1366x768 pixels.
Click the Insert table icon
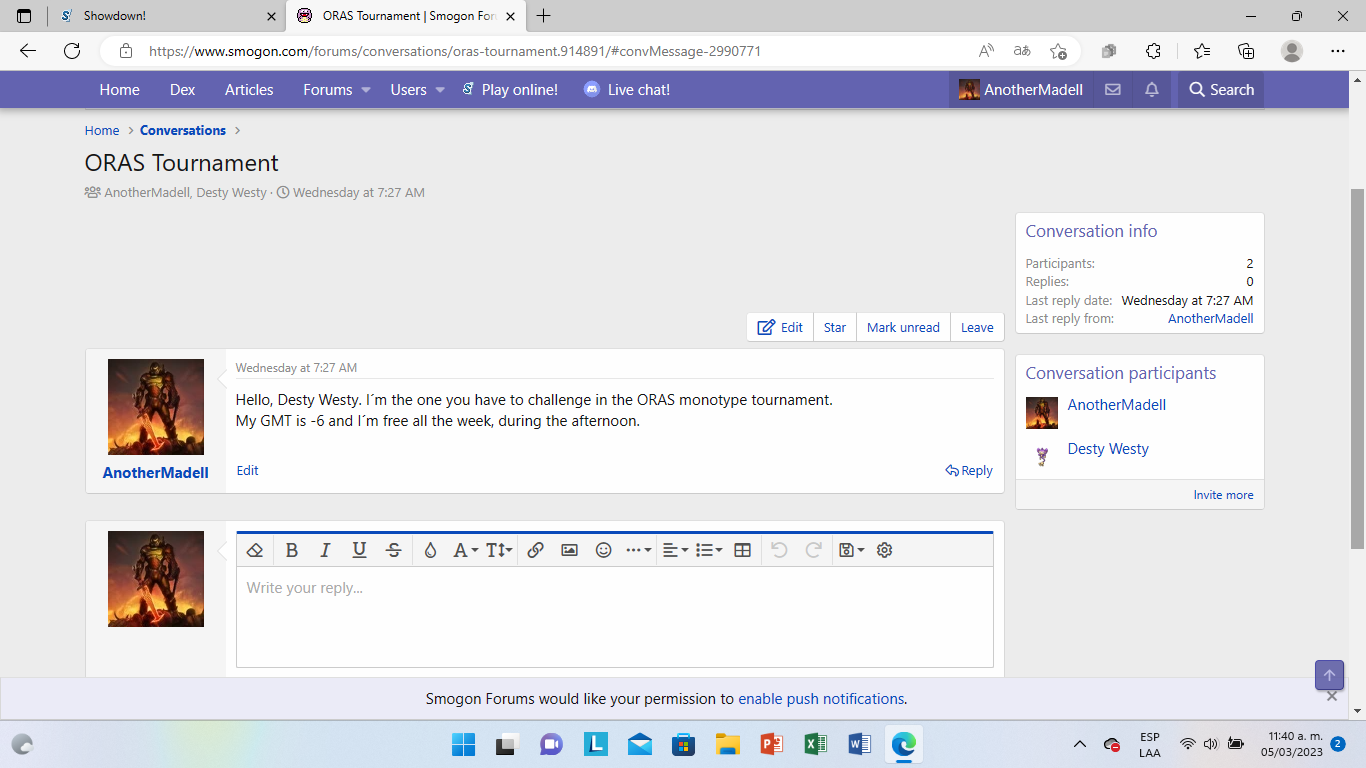coord(742,550)
